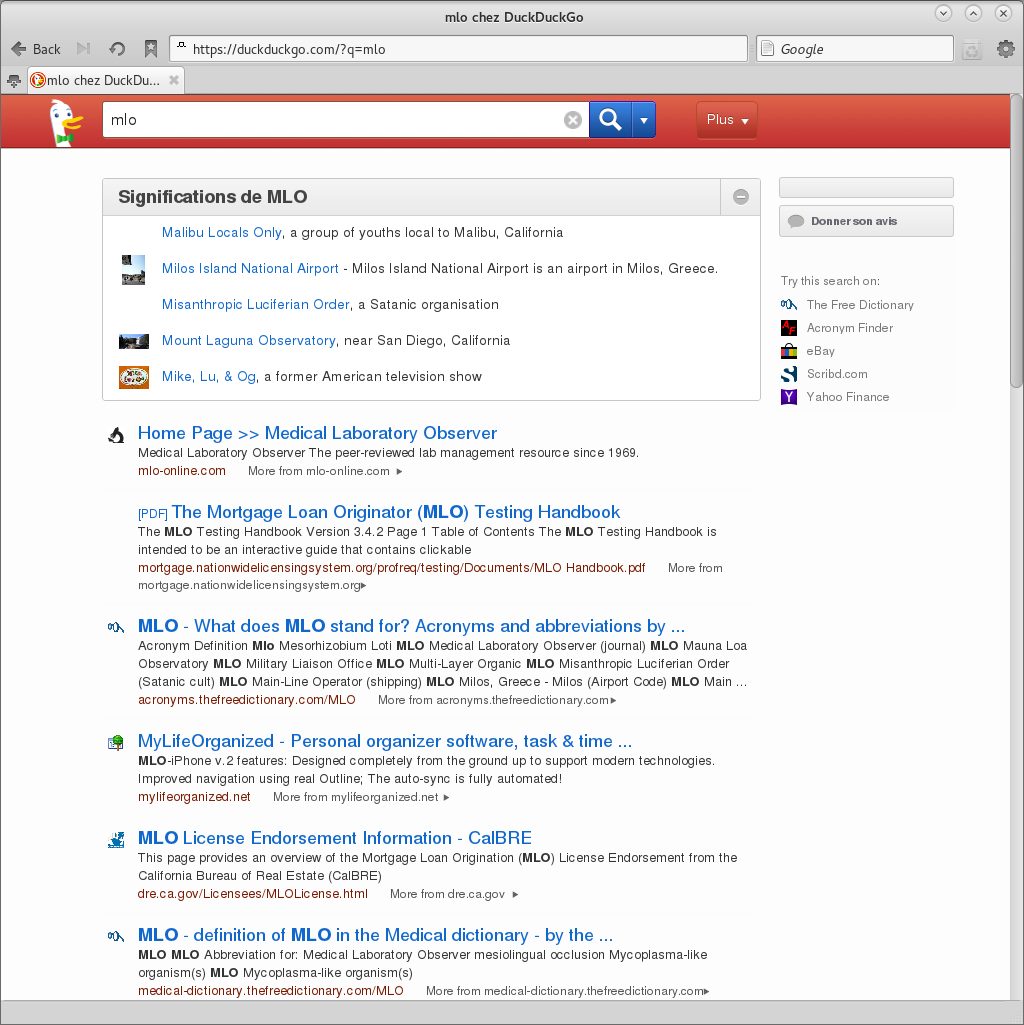Bookmark this page with the bookmark icon
Screen dimensions: 1024x1025
(x=150, y=49)
